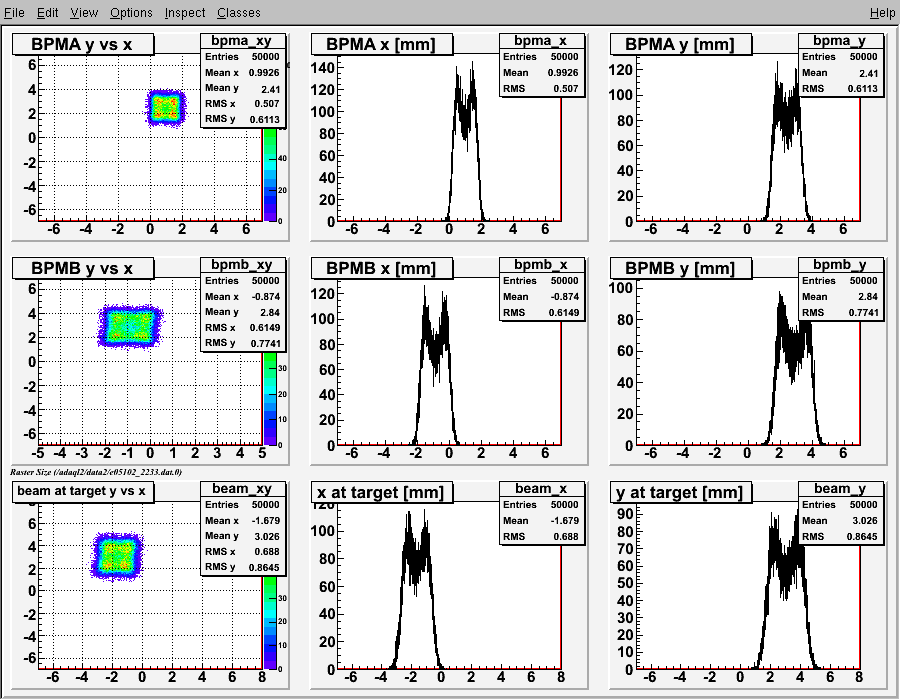Image resolution: width=900 pixels, height=700 pixels.
Task: Click the BPMA 2D beam spot
Action: [165, 107]
